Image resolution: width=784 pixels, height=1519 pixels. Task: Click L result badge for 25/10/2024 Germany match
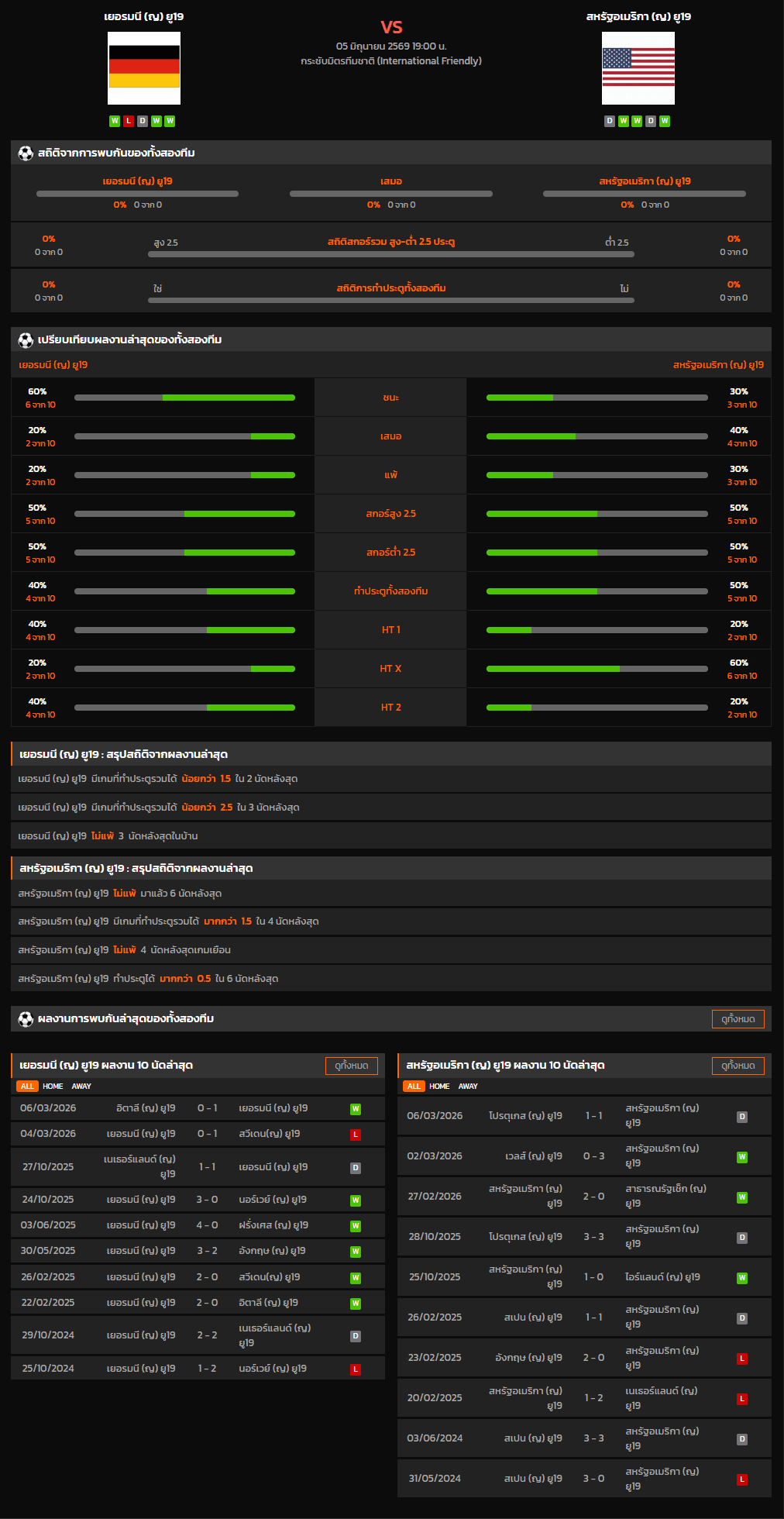point(356,1369)
